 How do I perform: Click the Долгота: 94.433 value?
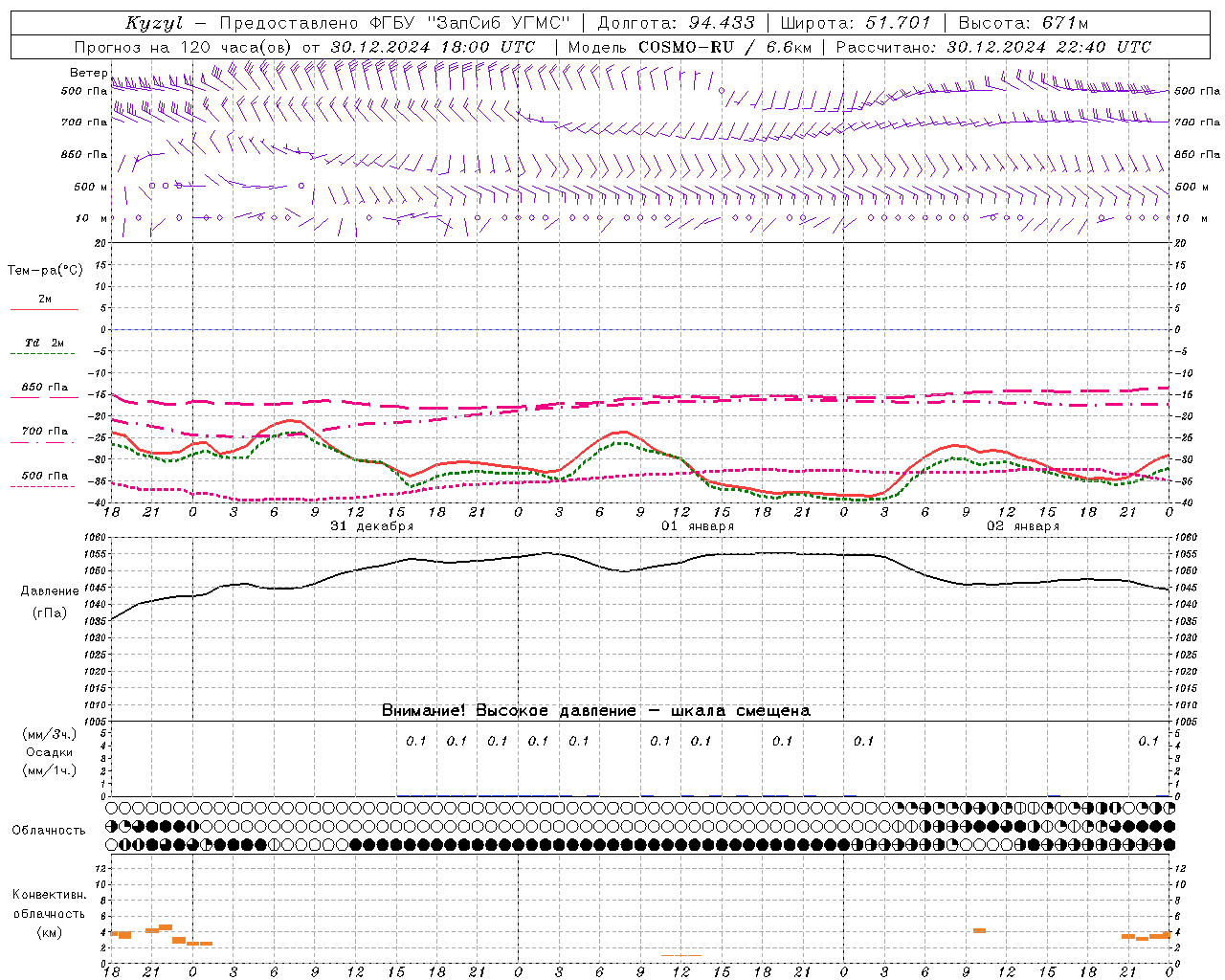point(677,23)
